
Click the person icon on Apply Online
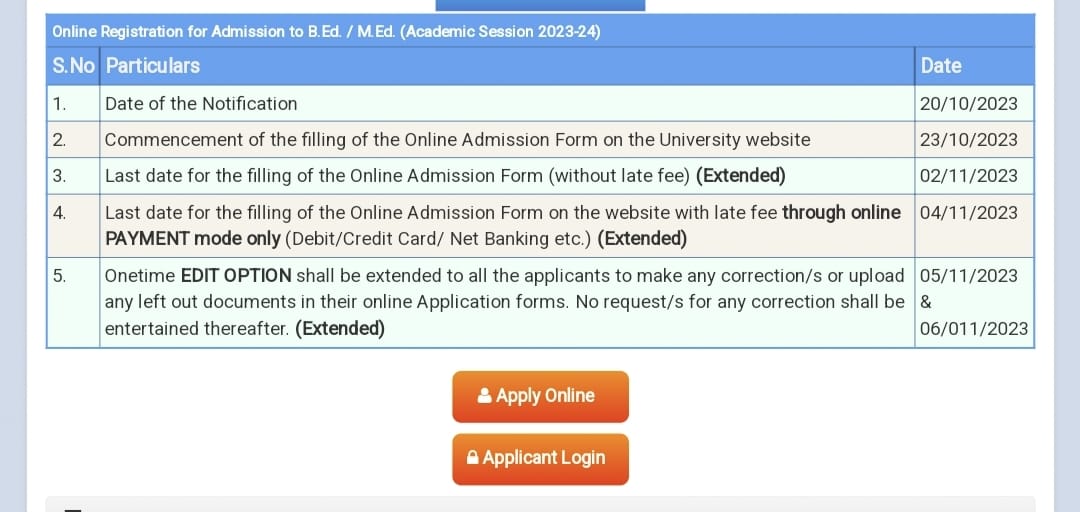pos(485,396)
